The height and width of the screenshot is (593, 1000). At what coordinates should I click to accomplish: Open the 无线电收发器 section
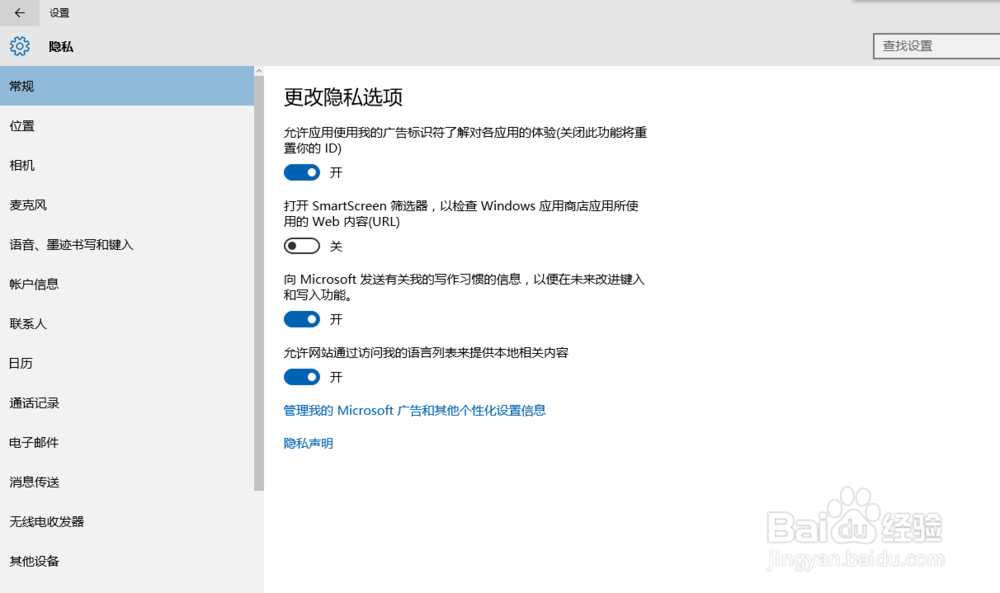[x=127, y=521]
